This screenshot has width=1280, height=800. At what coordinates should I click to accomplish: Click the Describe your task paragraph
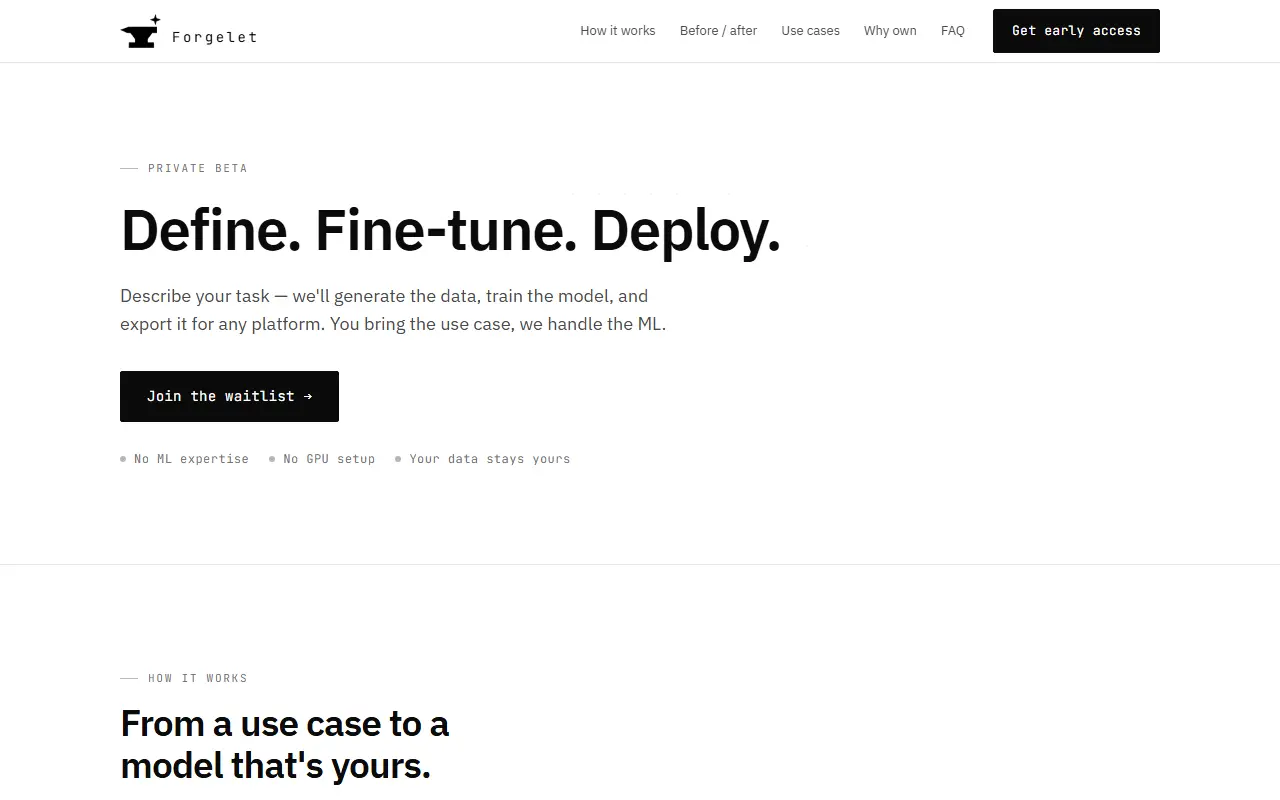coord(393,310)
